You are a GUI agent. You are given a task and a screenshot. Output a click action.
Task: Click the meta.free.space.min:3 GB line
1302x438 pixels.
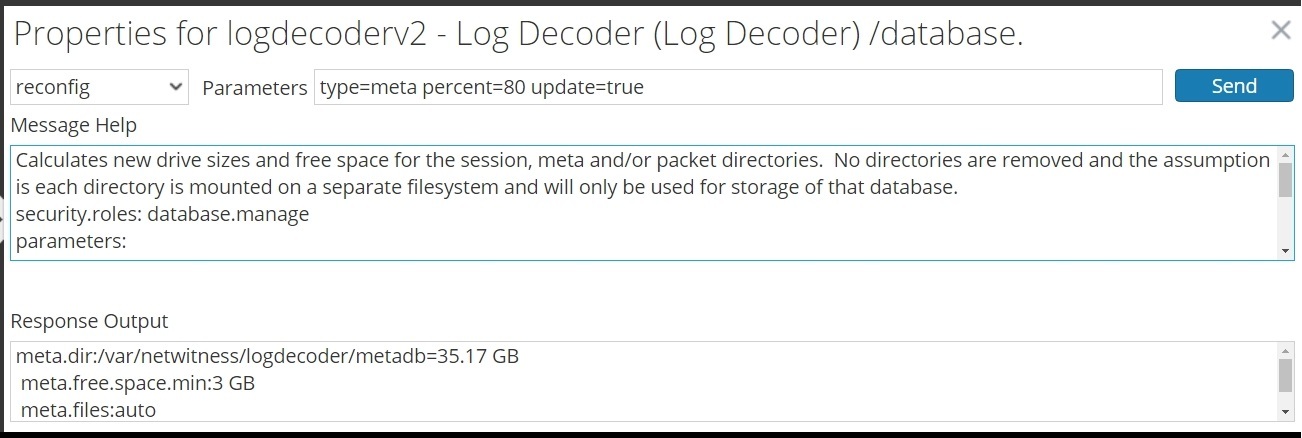[x=138, y=383]
